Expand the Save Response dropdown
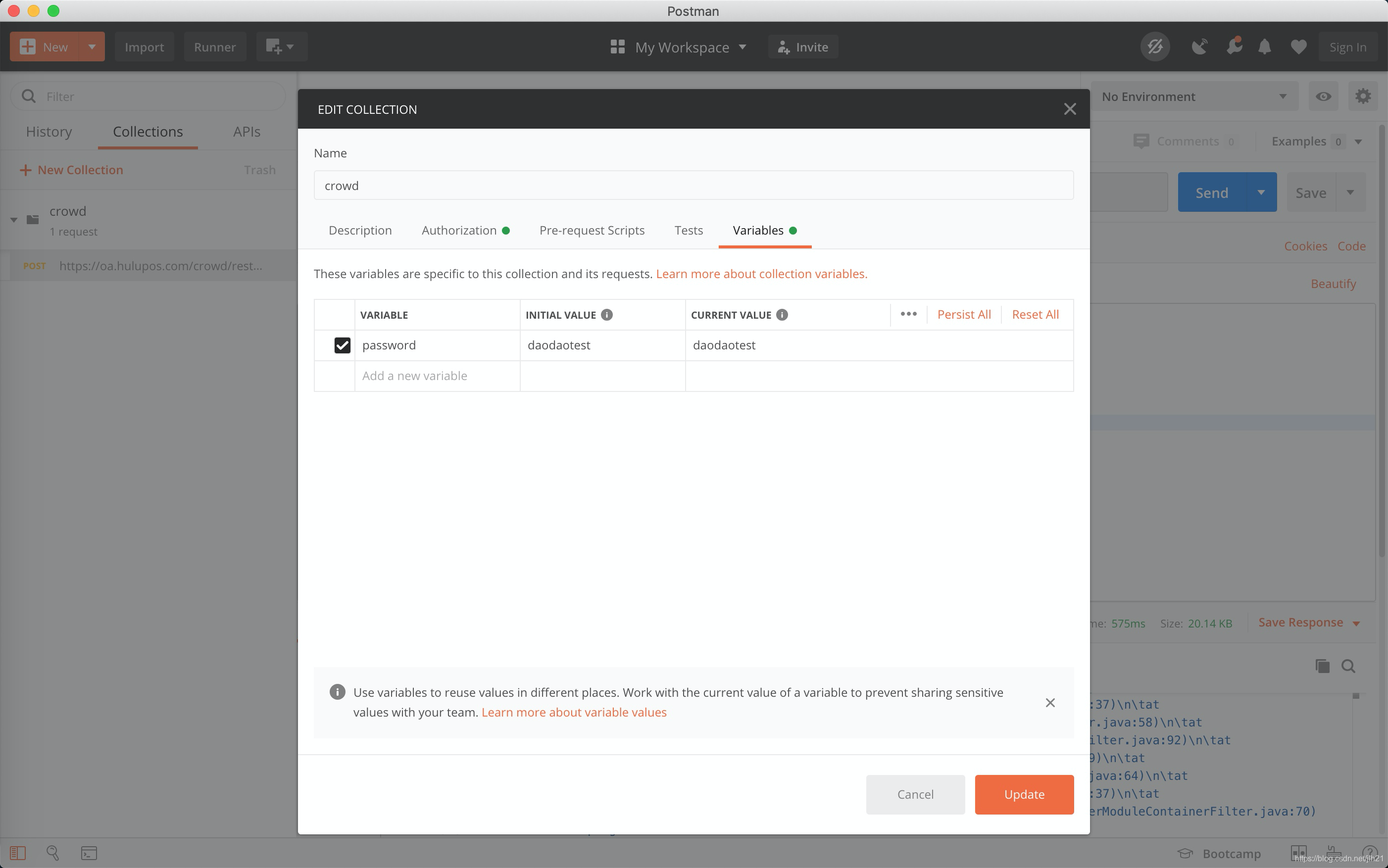Screen dimensions: 1388x868 (1356, 624)
